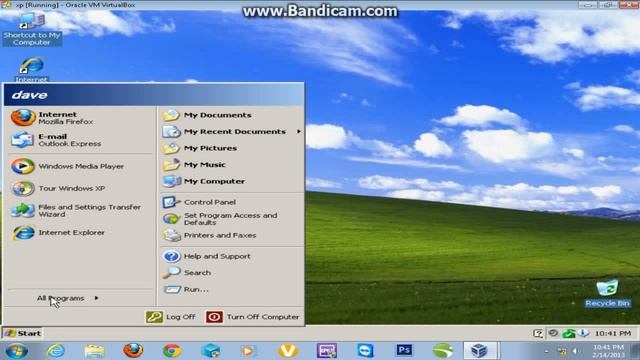640x360 pixels.
Task: Click host tray network icon
Action: click(562, 351)
